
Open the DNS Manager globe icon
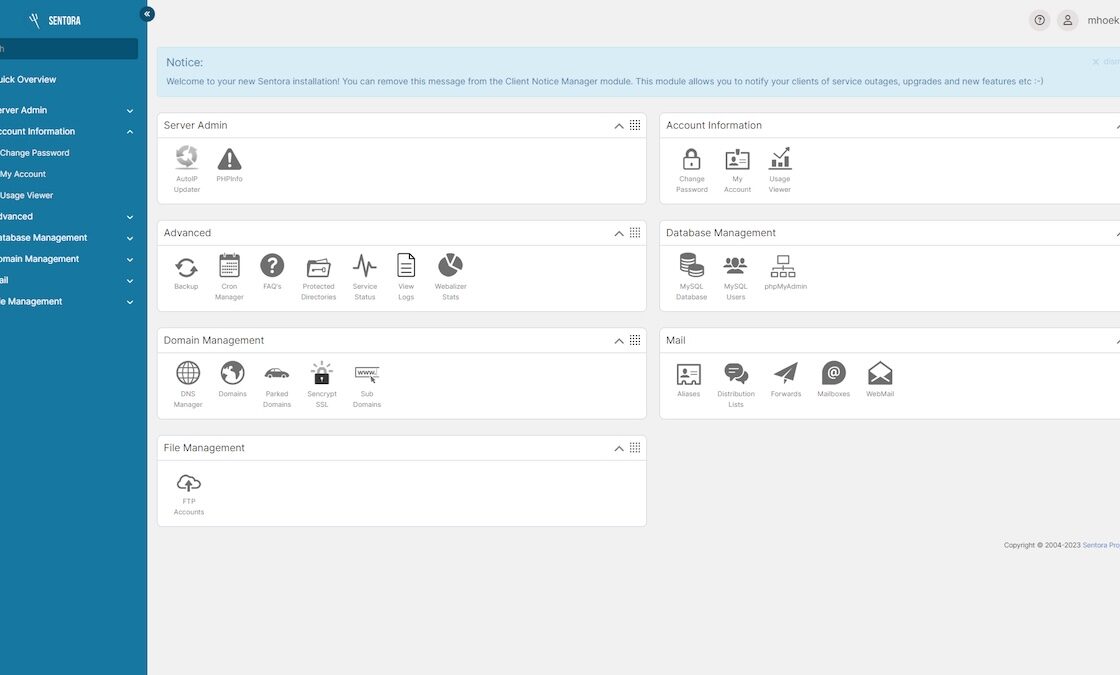pyautogui.click(x=188, y=373)
